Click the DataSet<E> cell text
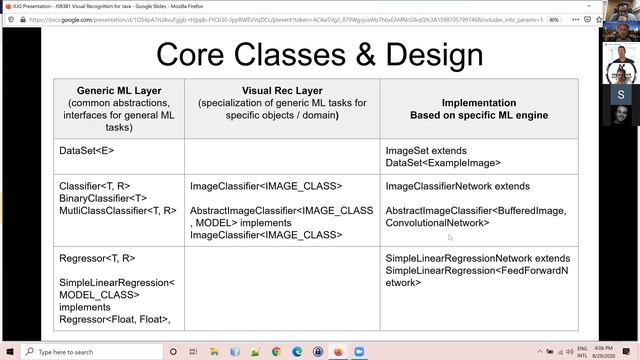Image resolution: width=640 pixels, height=360 pixels. [87, 151]
